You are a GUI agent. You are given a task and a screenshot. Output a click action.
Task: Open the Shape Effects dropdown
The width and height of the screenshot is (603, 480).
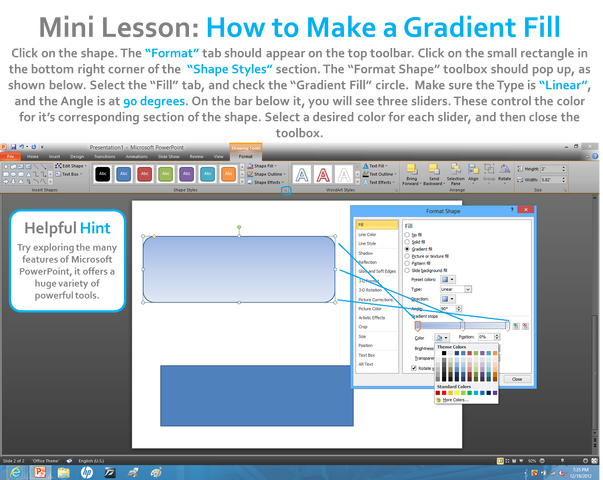click(266, 182)
